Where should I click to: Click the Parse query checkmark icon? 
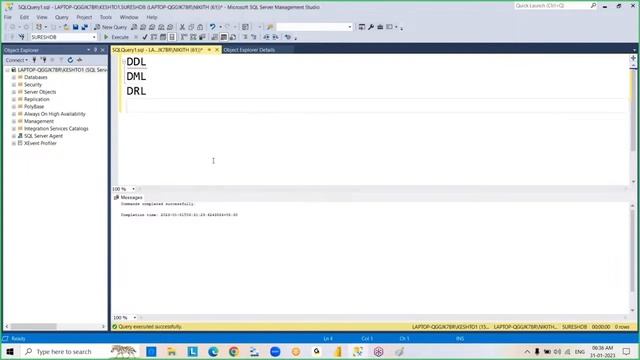144,37
